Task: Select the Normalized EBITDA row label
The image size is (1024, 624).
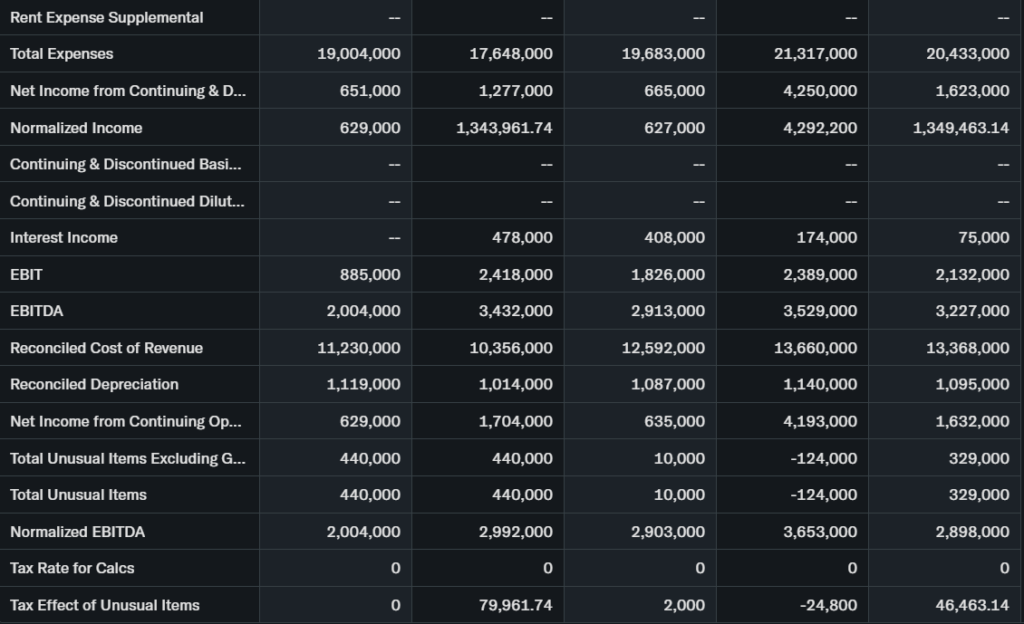Action: pyautogui.click(x=77, y=532)
